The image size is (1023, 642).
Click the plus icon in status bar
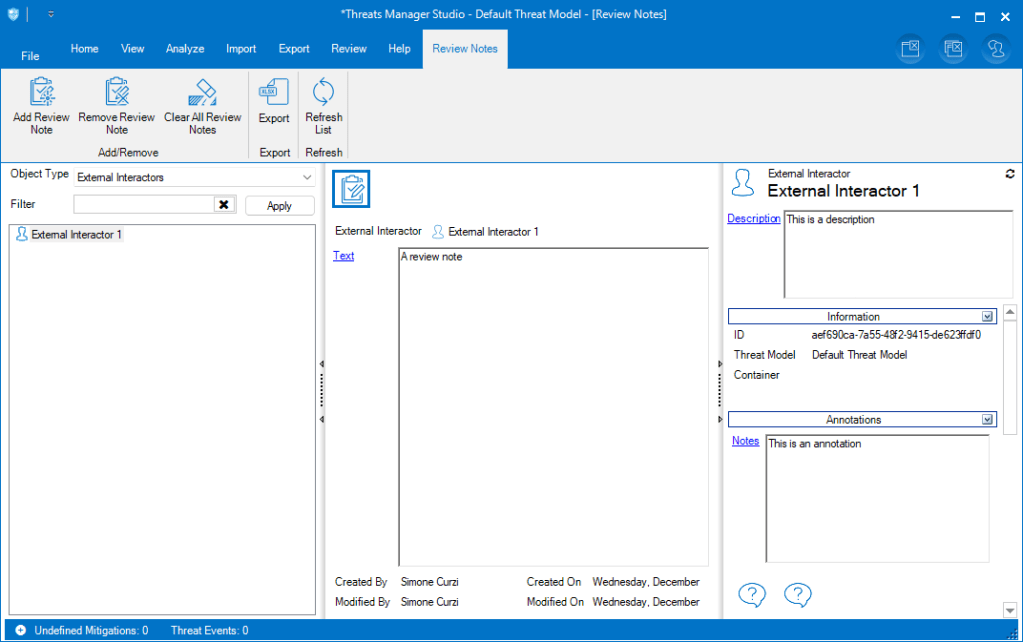point(20,631)
